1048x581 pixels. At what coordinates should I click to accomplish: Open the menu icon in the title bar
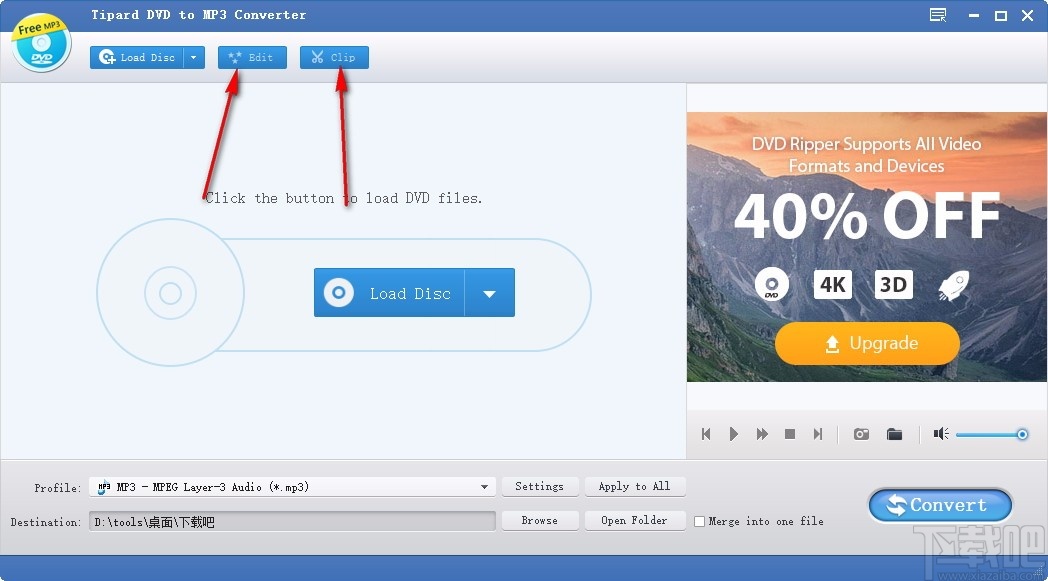[x=937, y=15]
